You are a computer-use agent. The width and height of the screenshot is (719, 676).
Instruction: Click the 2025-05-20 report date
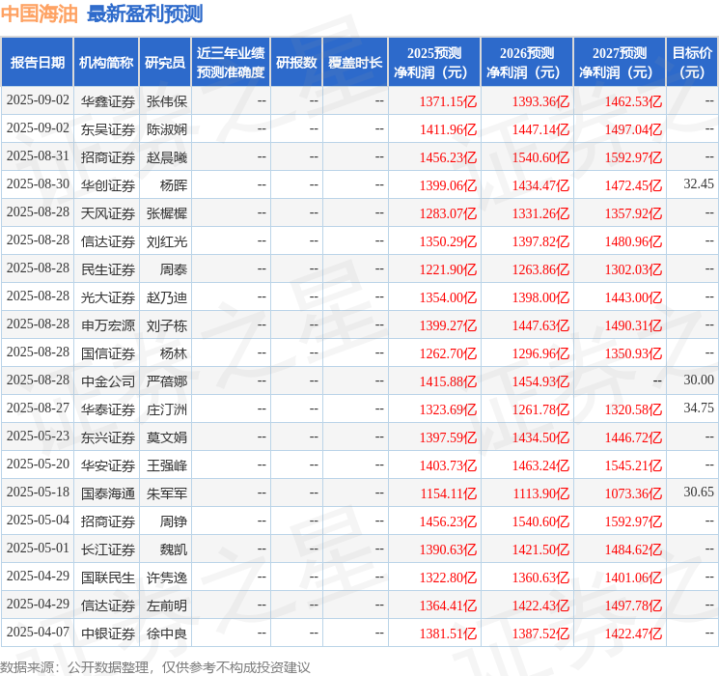pos(38,464)
